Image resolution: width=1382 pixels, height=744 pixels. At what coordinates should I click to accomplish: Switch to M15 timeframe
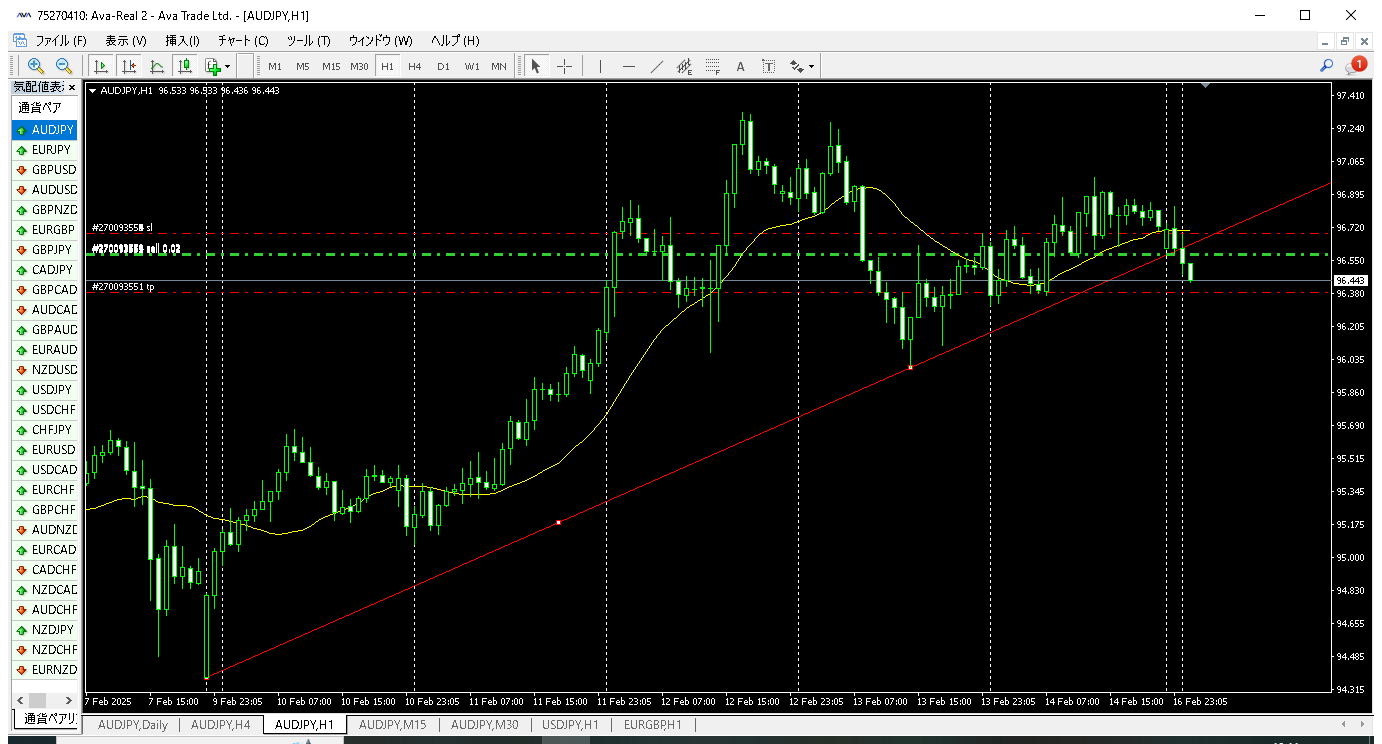coord(331,67)
